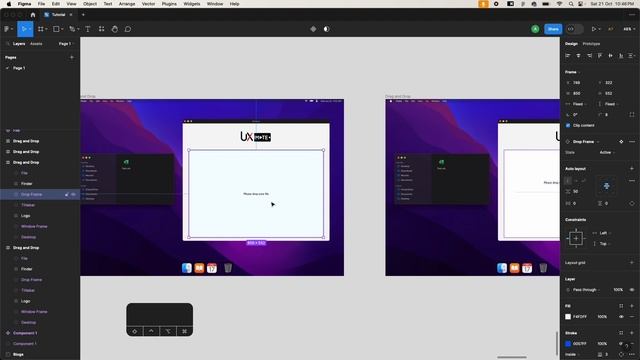640x360 pixels.
Task: Align the selection to vertical centers
Action: 611,56
